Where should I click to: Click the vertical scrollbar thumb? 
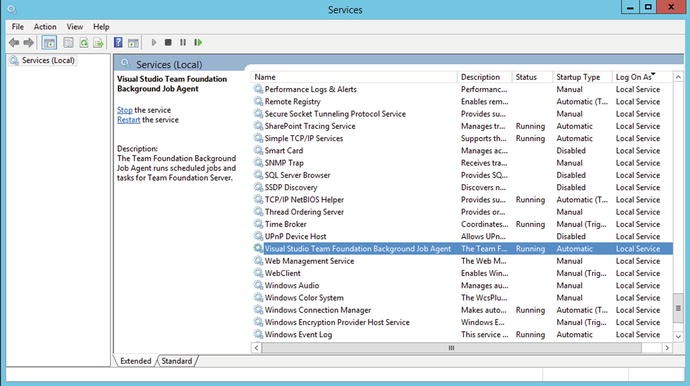tap(678, 309)
